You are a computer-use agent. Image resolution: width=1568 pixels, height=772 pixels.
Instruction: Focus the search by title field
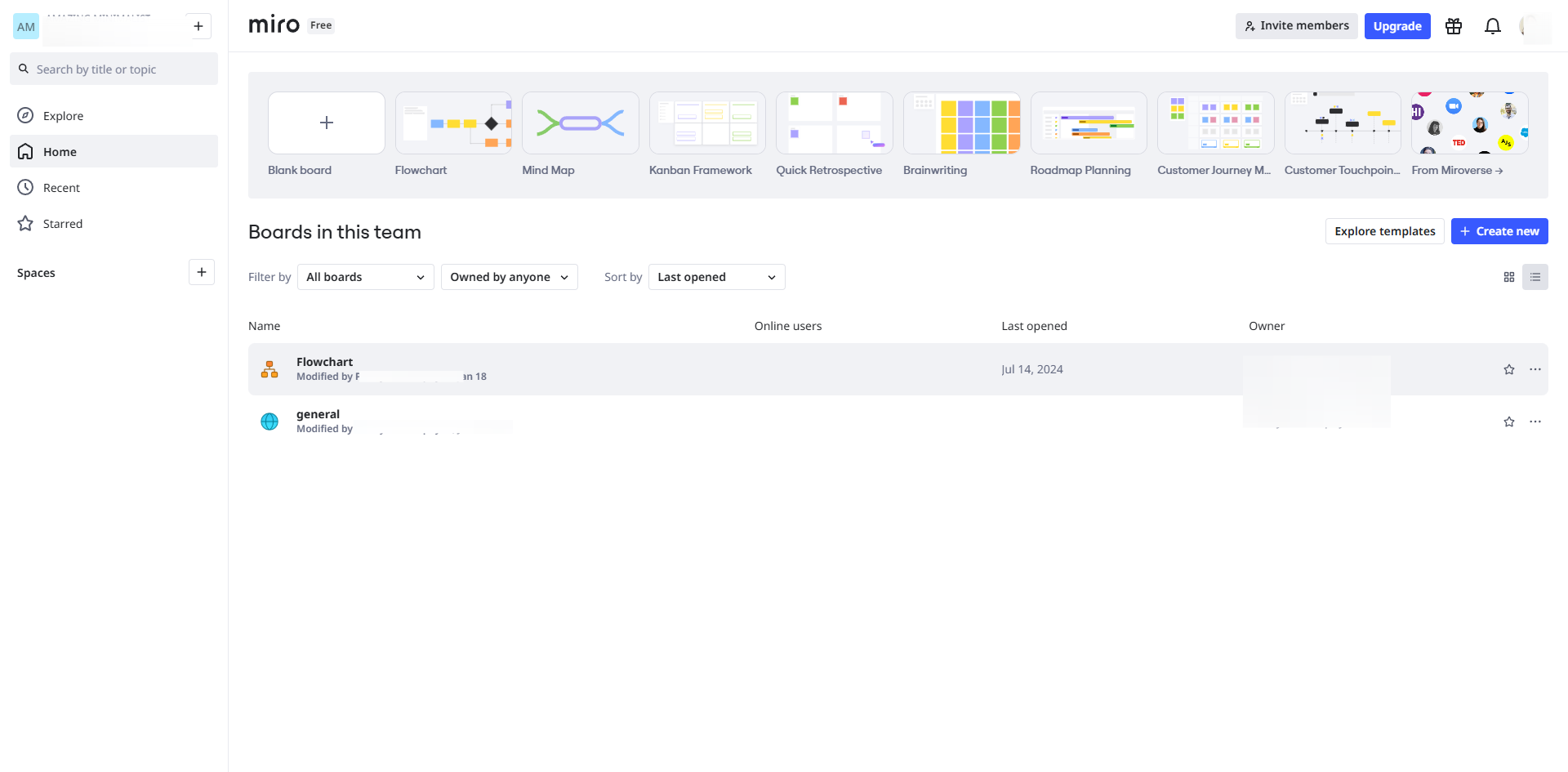(x=114, y=69)
